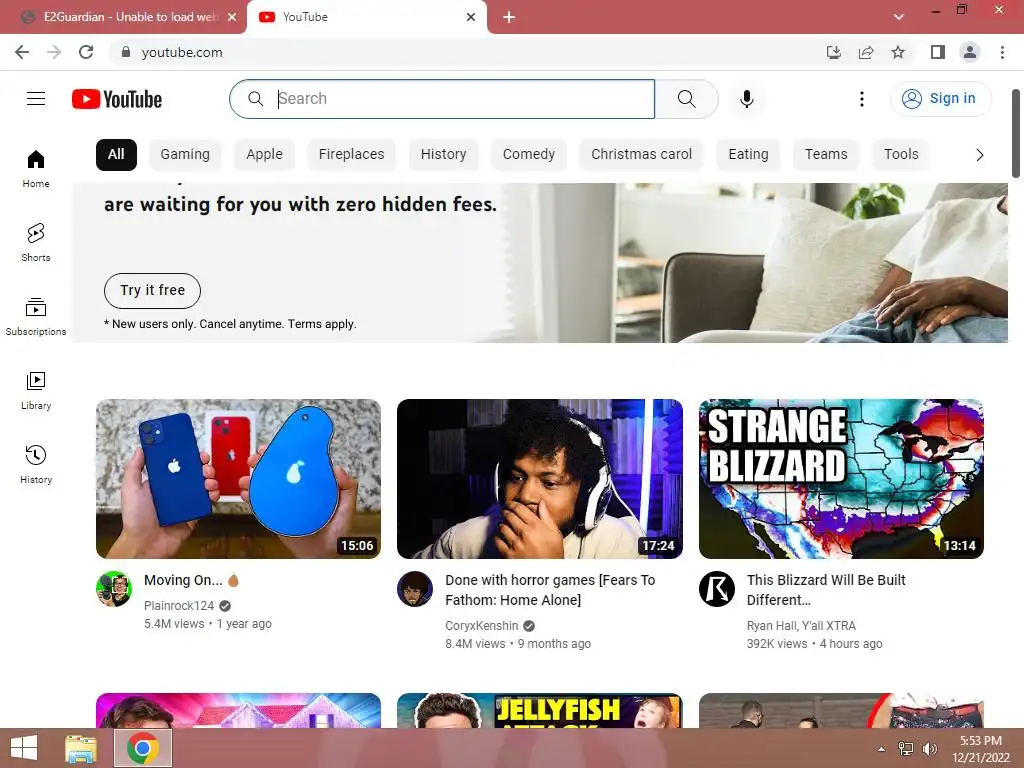The image size is (1024, 768).
Task: Close the YouTube tab
Action: pos(471,17)
